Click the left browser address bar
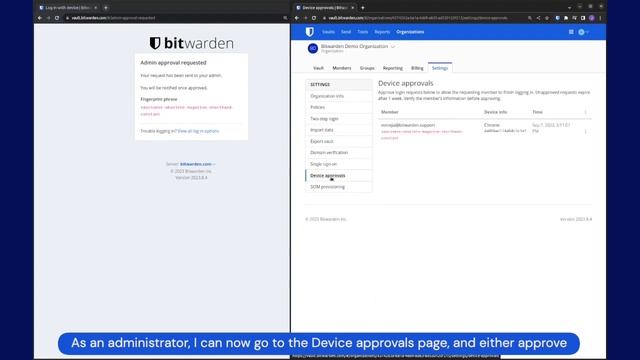This screenshot has height=360, width=640. coord(176,18)
